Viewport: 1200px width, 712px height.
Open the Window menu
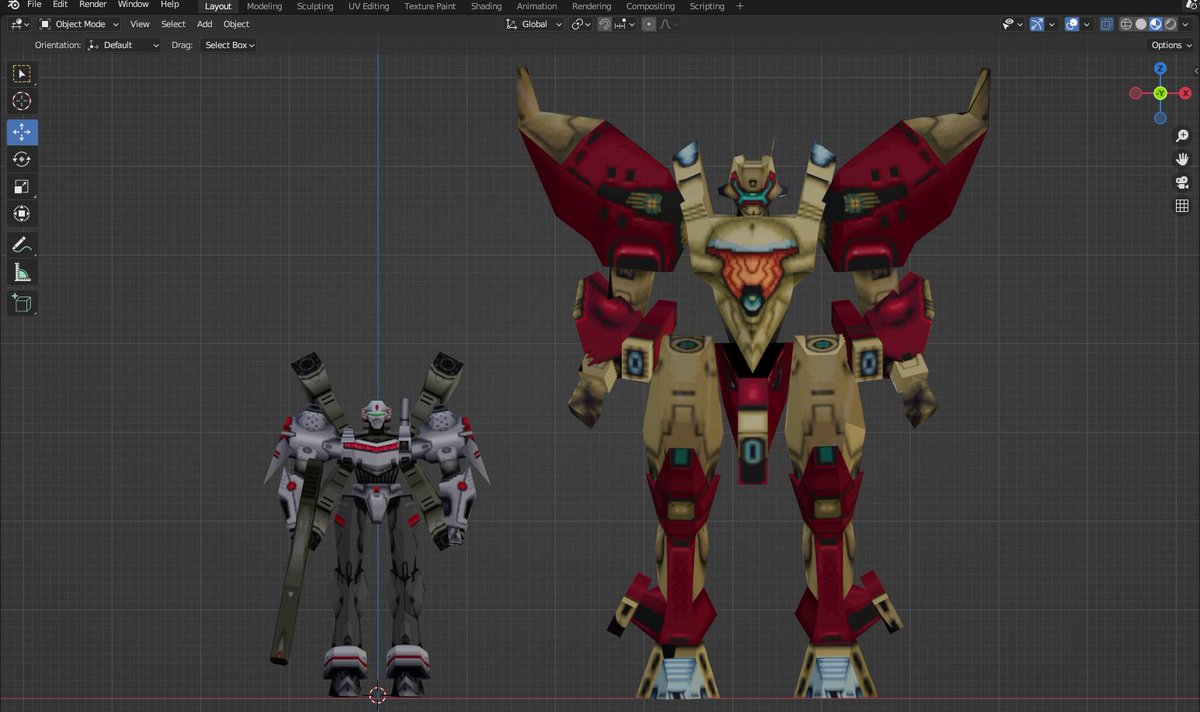[133, 5]
